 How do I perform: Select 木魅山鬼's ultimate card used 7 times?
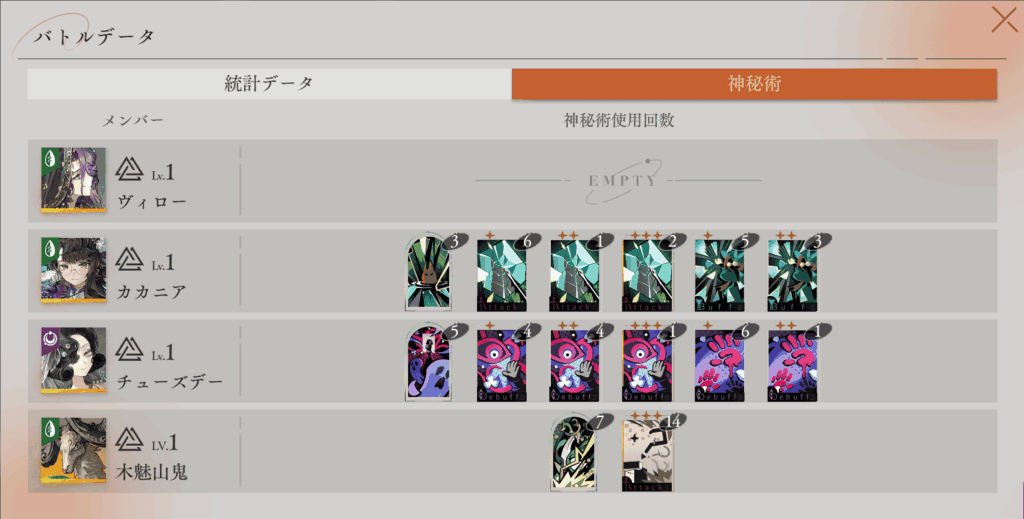574,451
